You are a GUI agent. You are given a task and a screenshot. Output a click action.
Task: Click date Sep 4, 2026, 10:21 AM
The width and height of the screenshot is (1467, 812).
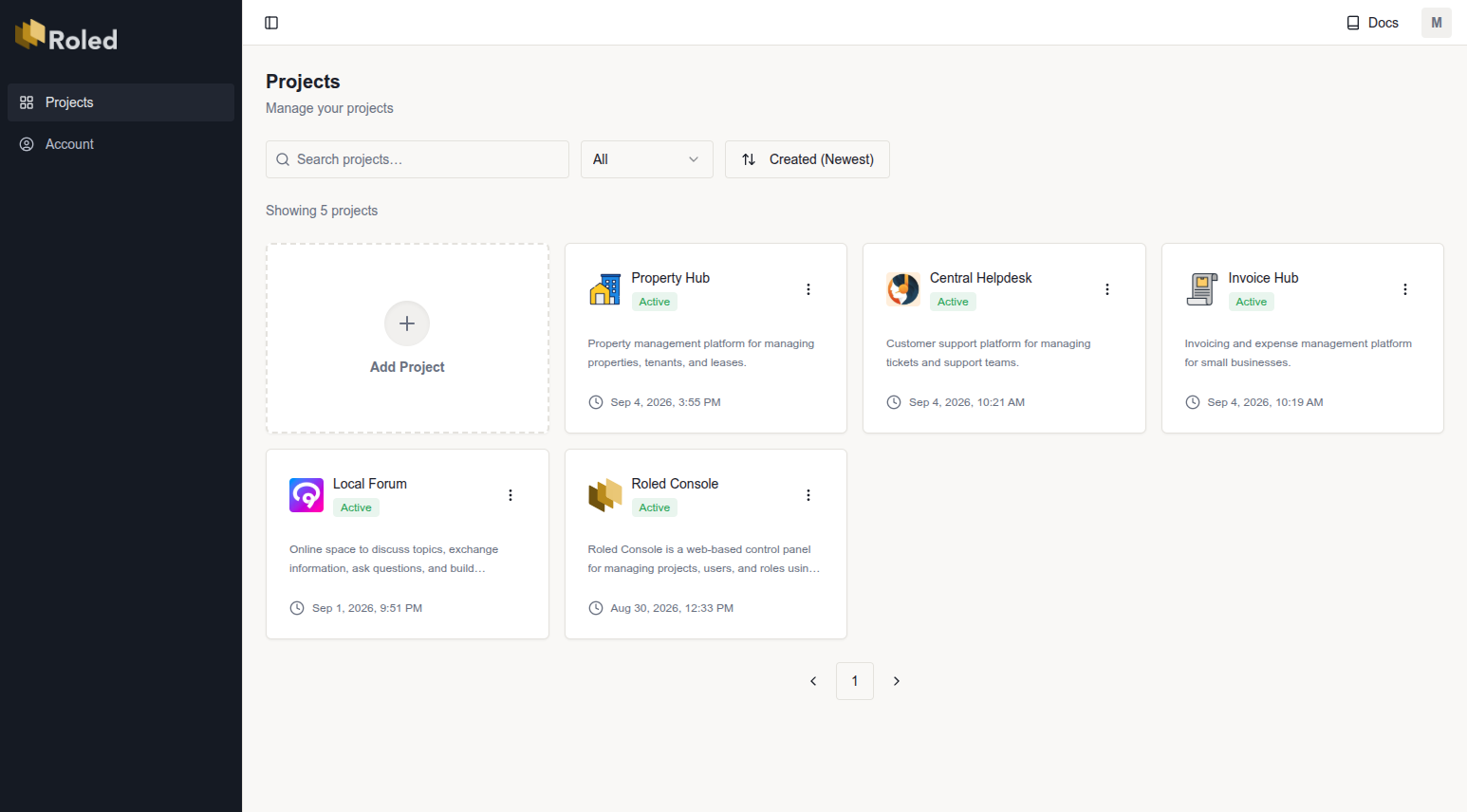click(x=967, y=402)
